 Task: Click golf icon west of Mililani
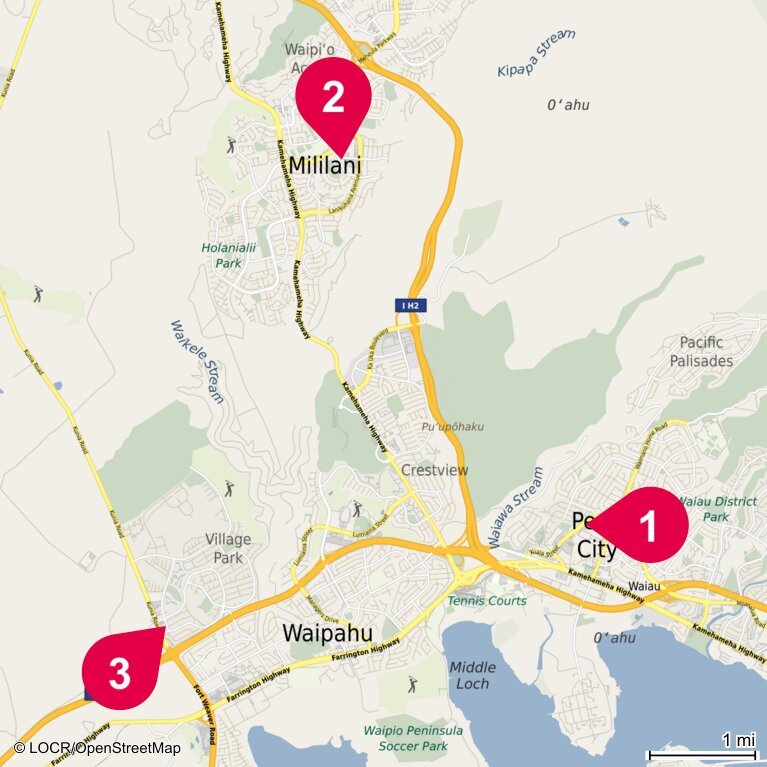click(x=231, y=145)
